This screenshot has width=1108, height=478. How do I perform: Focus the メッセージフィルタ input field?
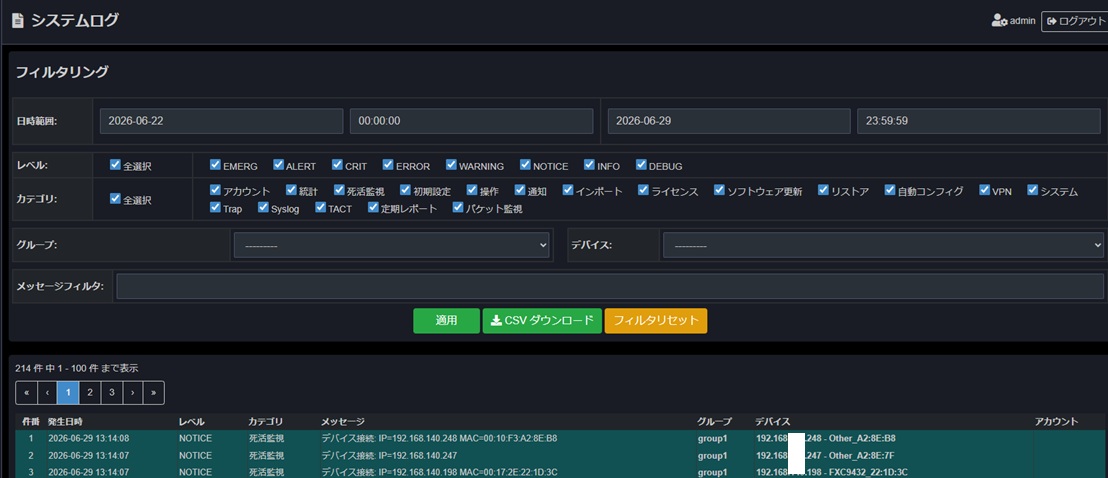click(x=610, y=286)
